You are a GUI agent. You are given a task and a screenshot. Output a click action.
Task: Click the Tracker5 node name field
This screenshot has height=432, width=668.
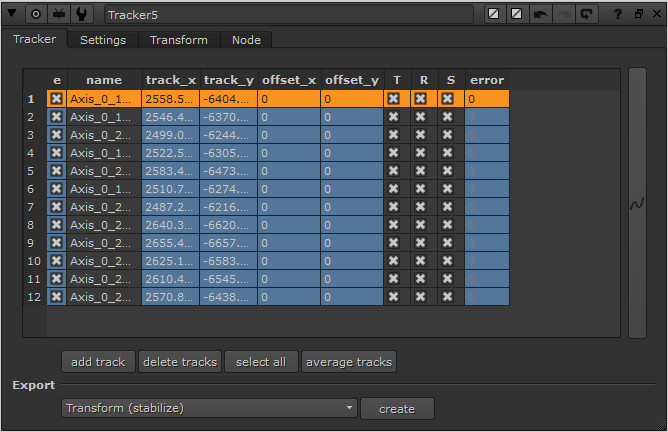287,15
